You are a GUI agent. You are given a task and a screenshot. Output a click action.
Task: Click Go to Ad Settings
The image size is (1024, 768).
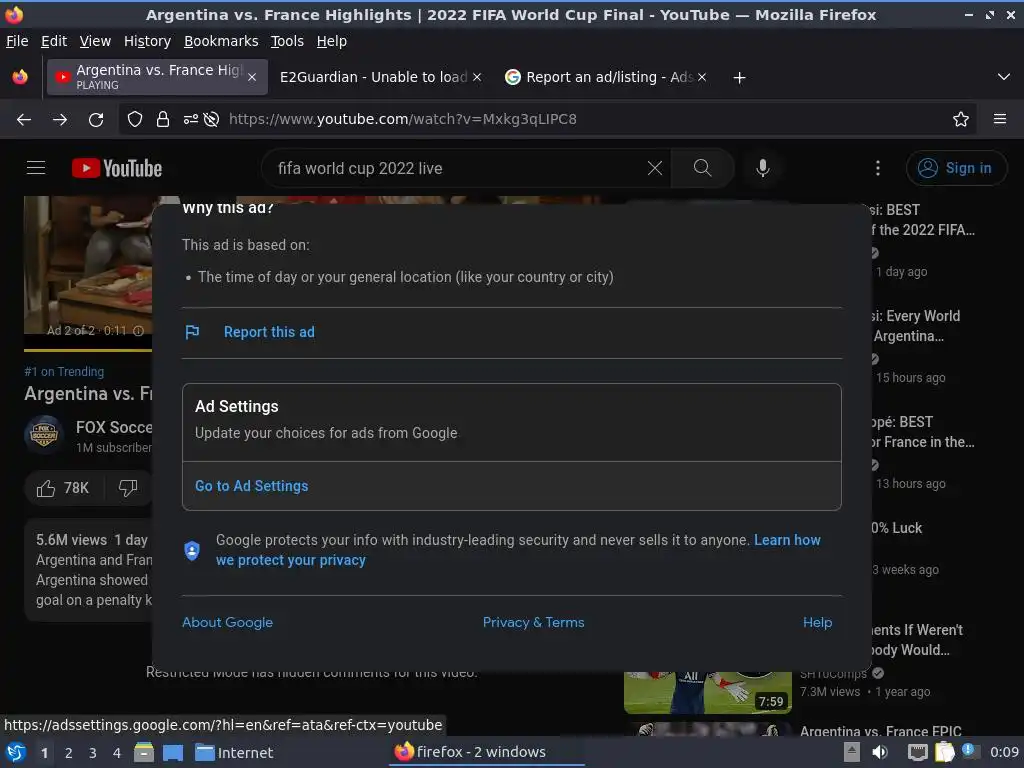pyautogui.click(x=251, y=486)
